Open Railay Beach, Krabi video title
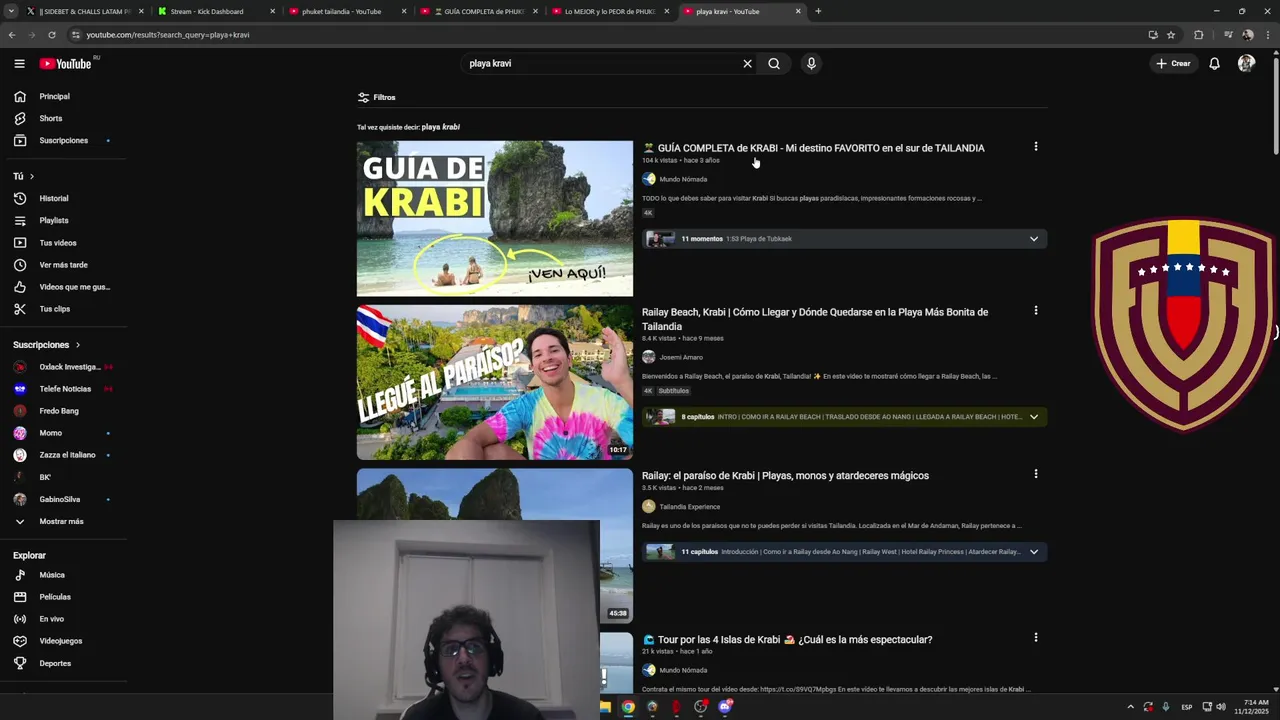The image size is (1280, 720). 815,319
